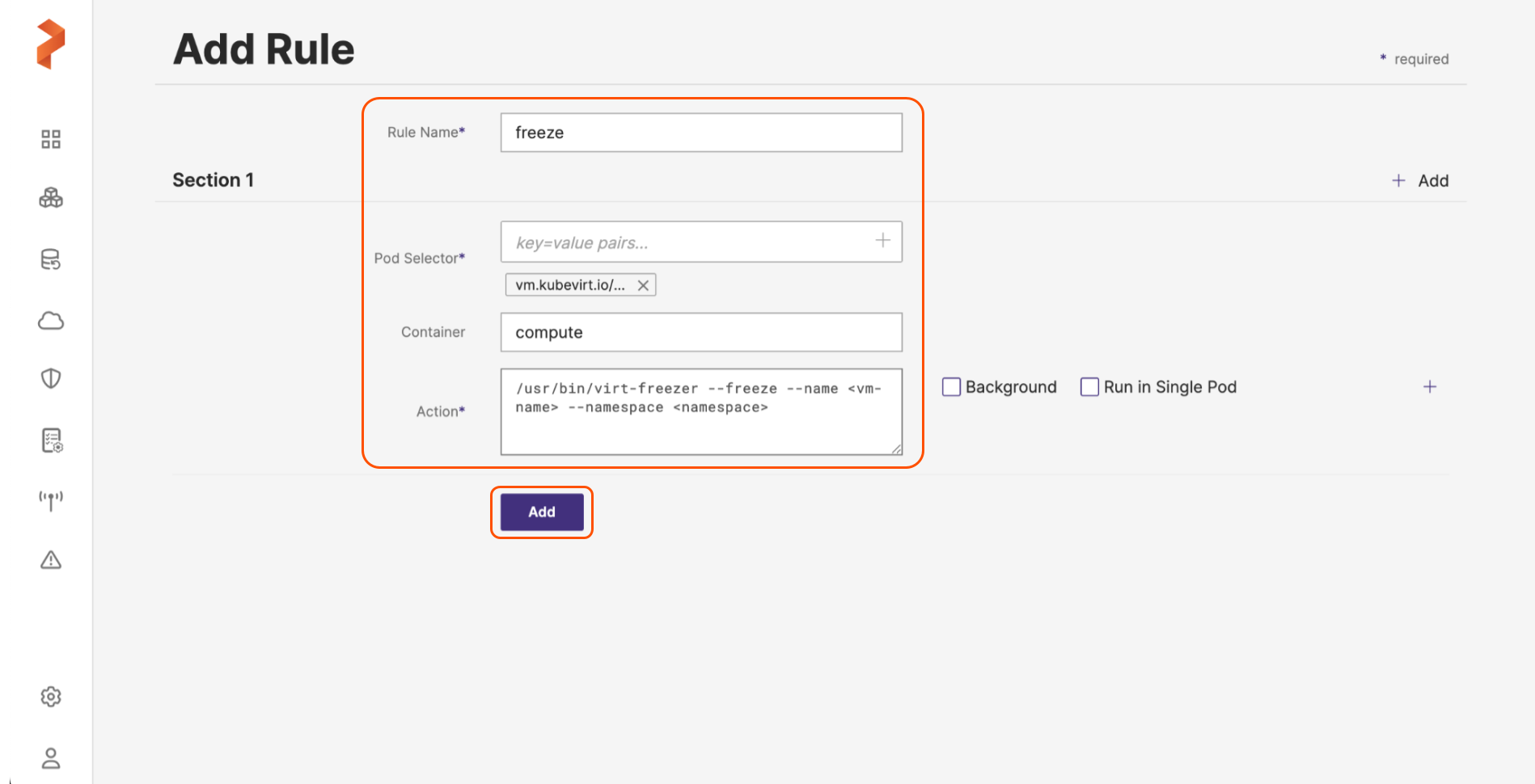Open the settings gear icon
Image resolution: width=1535 pixels, height=784 pixels.
point(51,697)
